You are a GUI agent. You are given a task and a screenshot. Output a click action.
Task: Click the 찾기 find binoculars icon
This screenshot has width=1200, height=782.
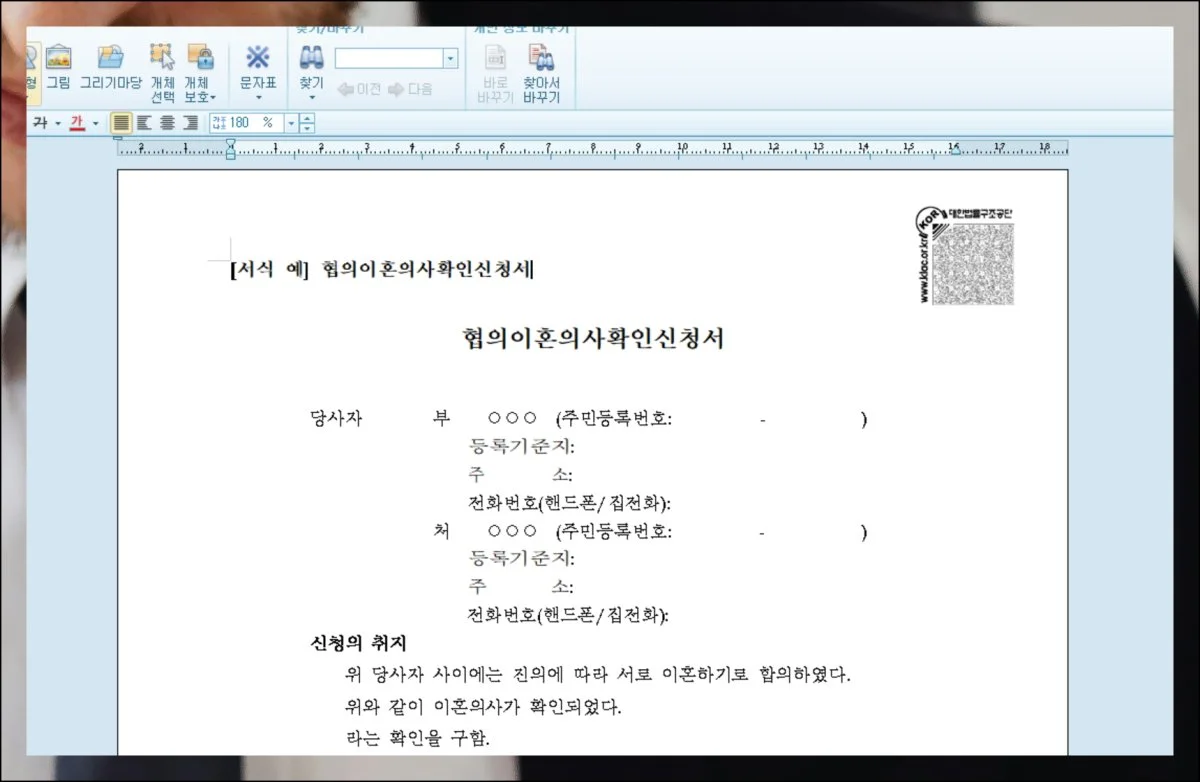coord(312,58)
